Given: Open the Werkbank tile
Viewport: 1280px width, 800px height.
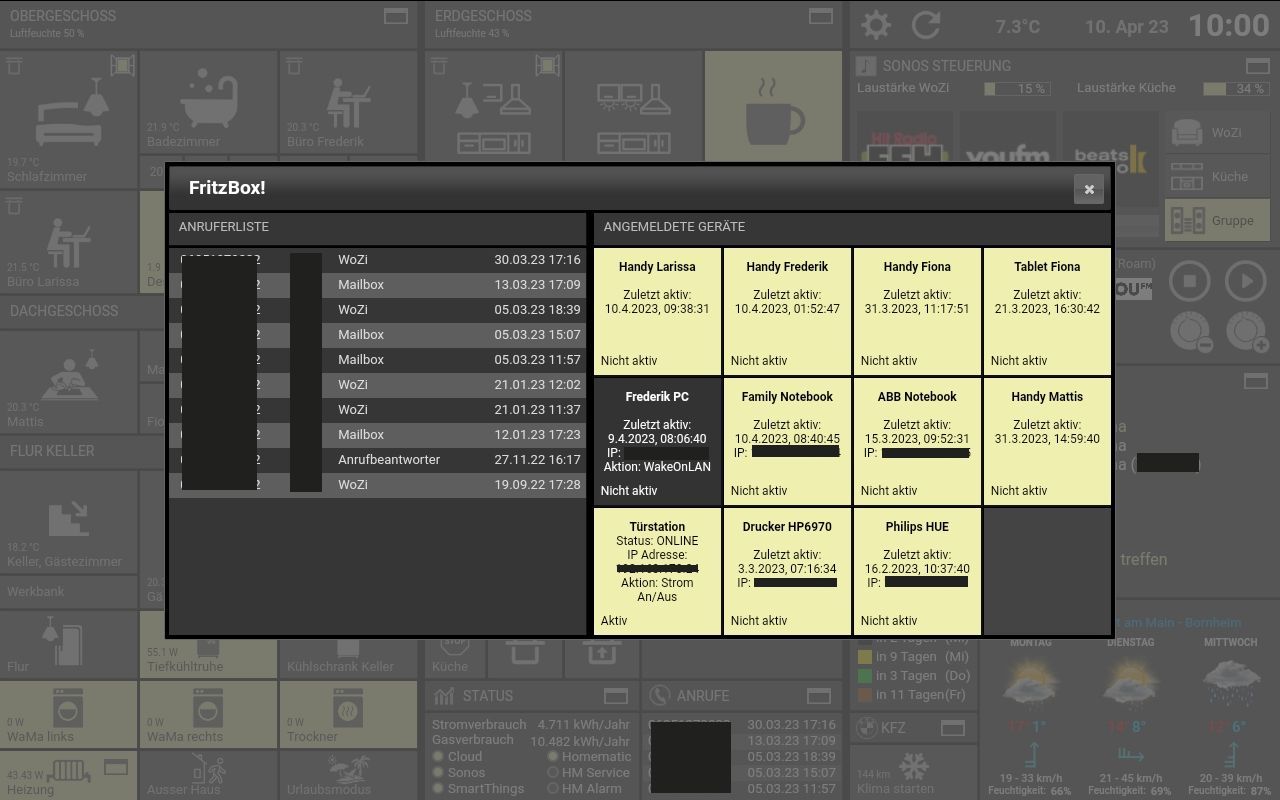Looking at the screenshot, I should [x=69, y=591].
